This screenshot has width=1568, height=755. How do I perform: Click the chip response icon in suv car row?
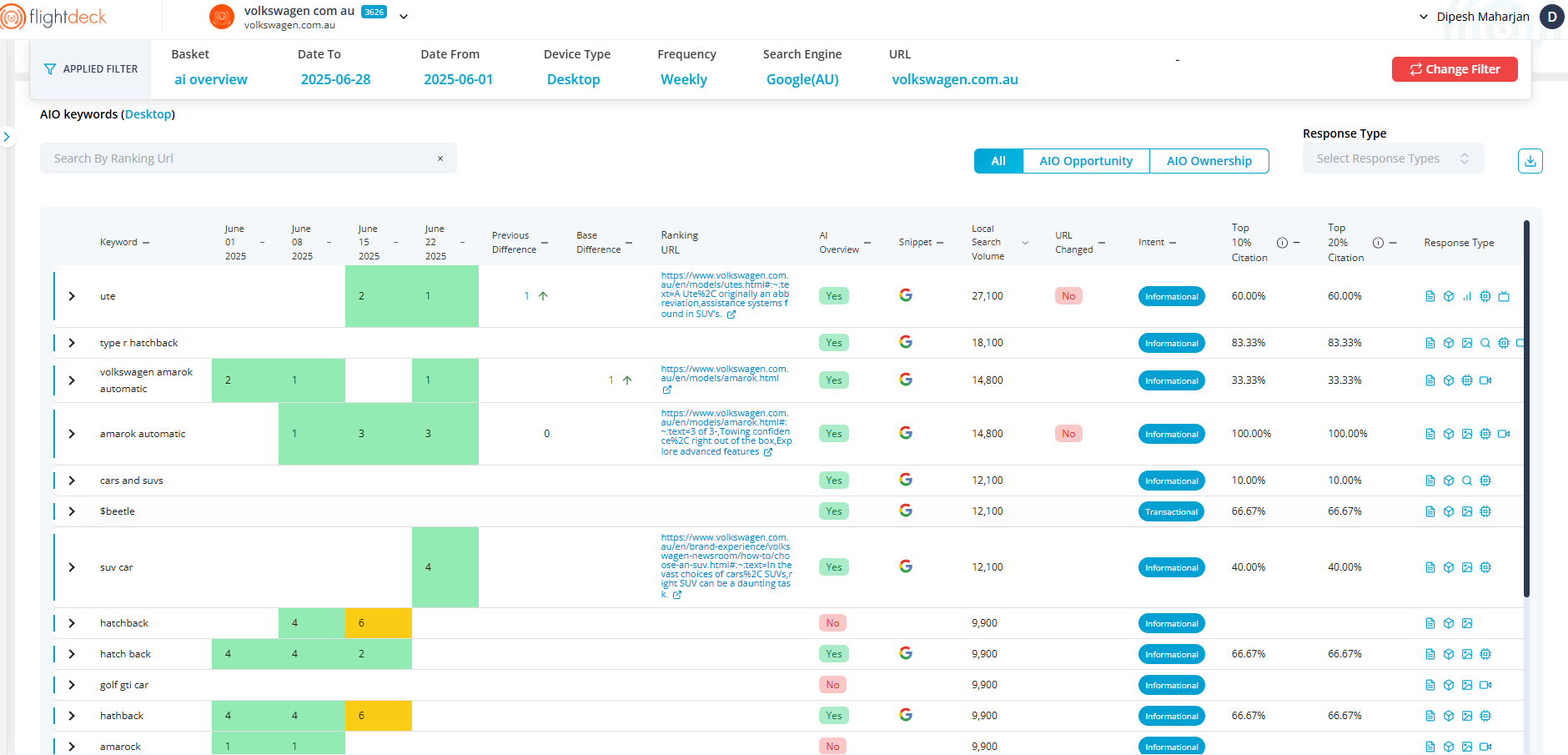pyautogui.click(x=1485, y=567)
